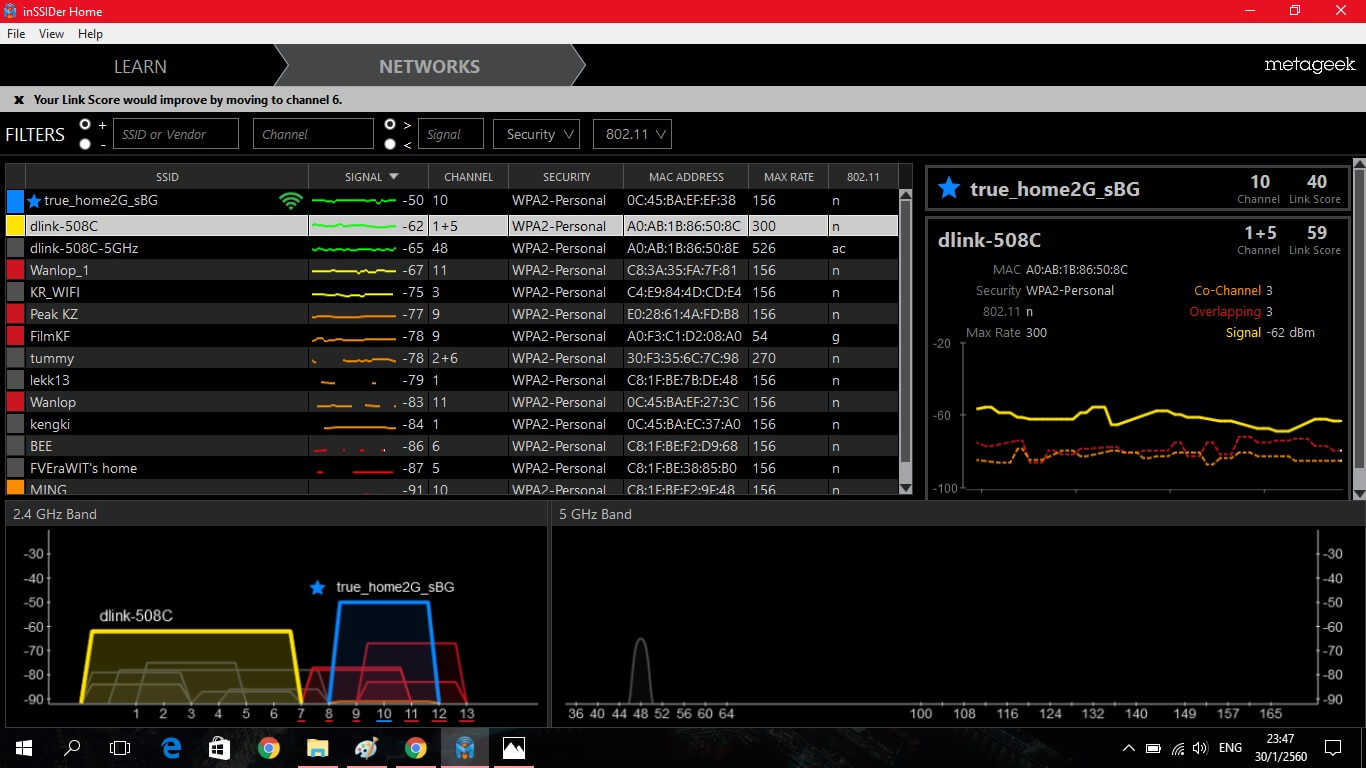Sort by the SIGNAL column arrow
This screenshot has width=1366, height=768.
coord(393,177)
